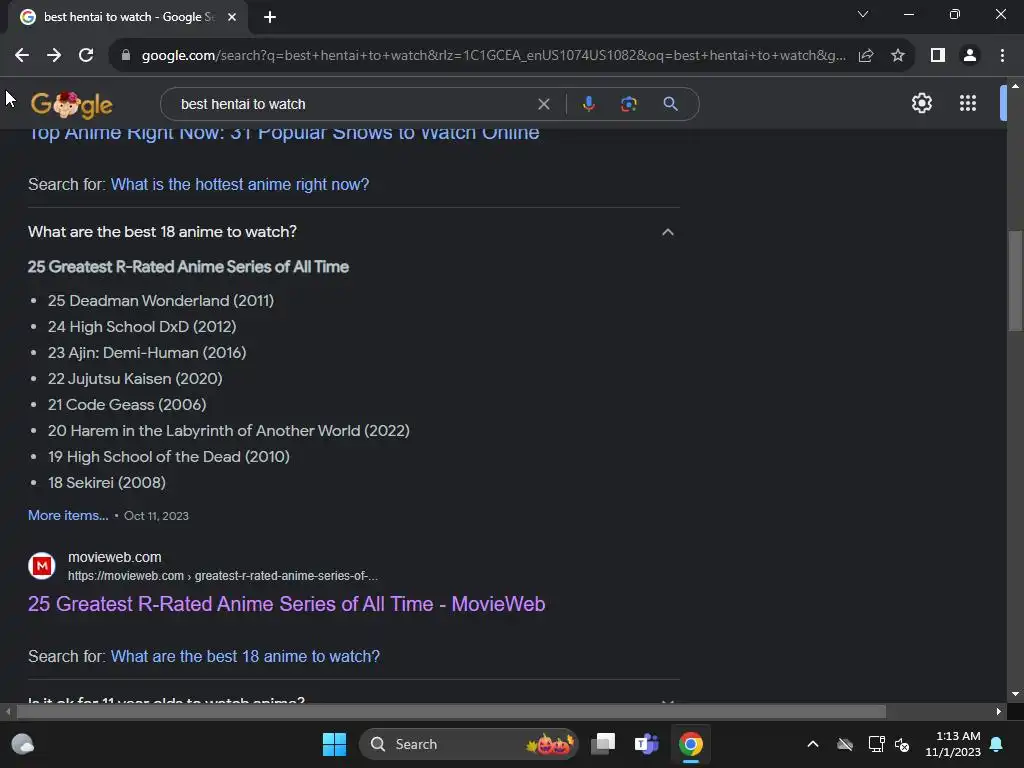Open weather widget on taskbar
Image resolution: width=1024 pixels, height=768 pixels.
[23, 744]
